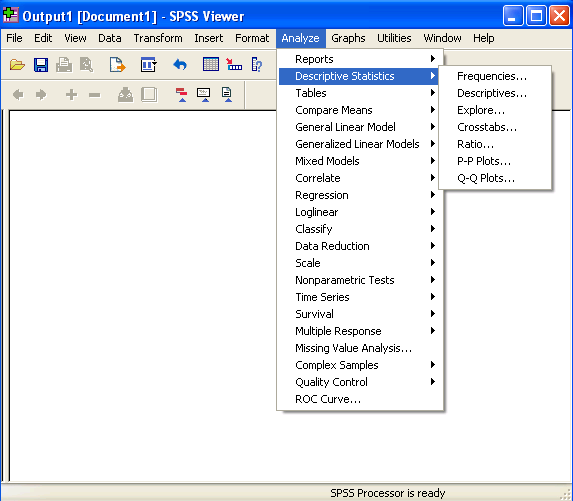Click the Promote left-arrow outline icon

18,95
